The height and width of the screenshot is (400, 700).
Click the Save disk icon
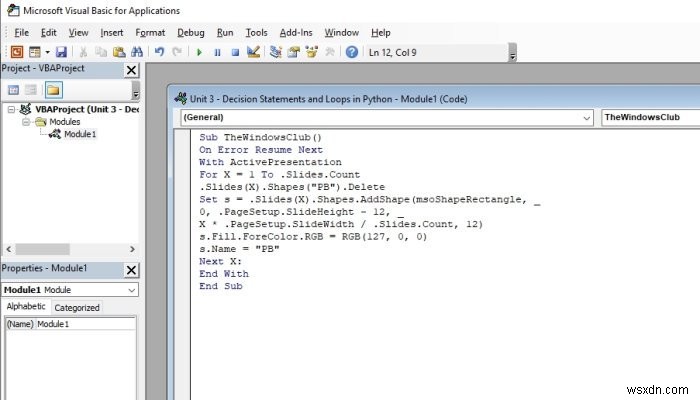(x=61, y=52)
